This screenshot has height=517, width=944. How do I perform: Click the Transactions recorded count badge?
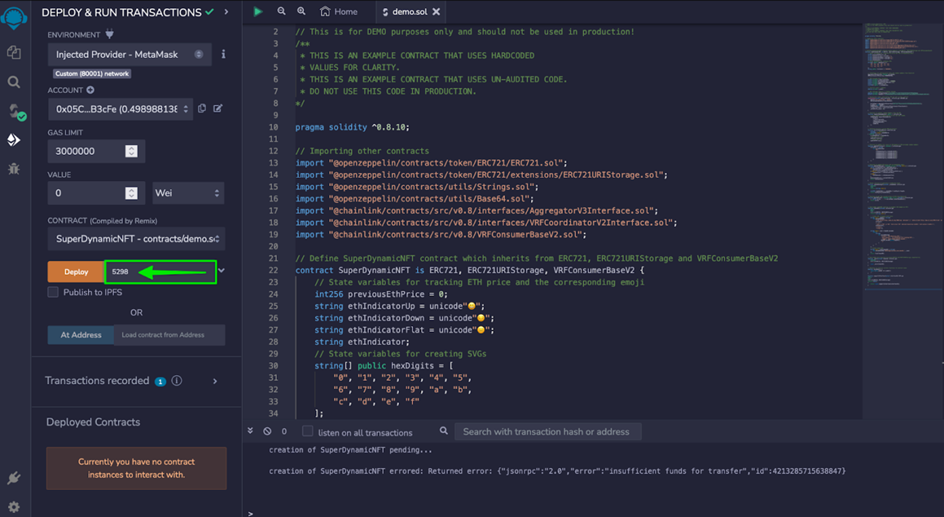tap(160, 382)
